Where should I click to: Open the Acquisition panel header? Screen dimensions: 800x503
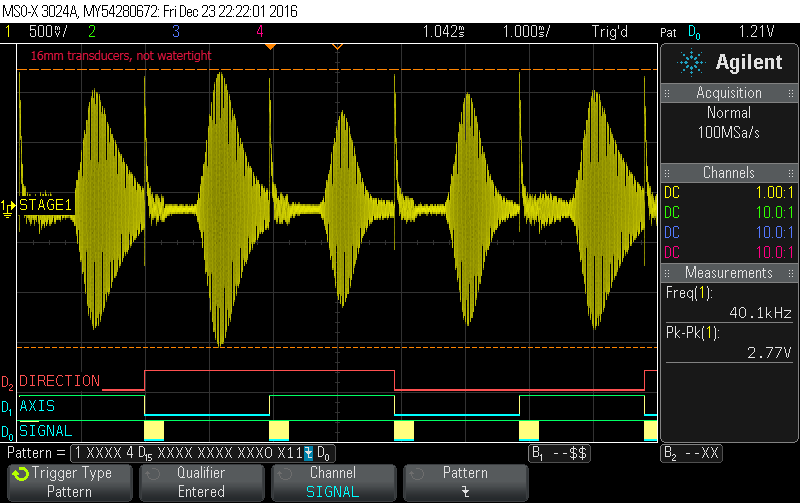click(729, 93)
